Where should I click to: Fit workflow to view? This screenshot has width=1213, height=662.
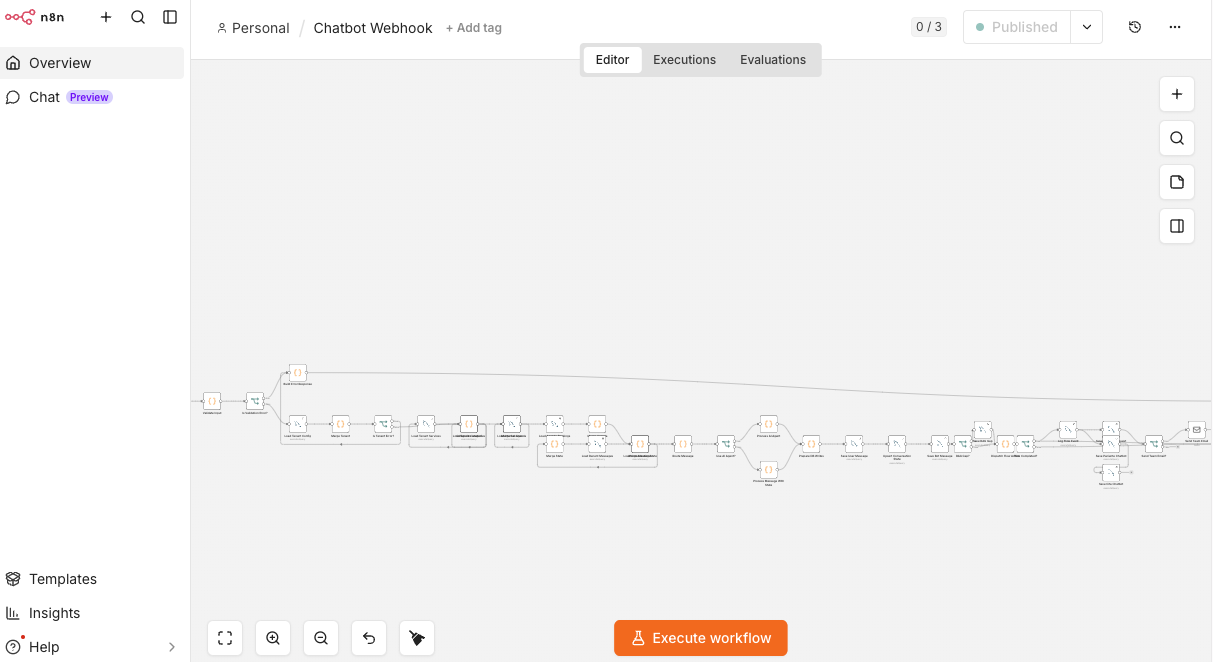[x=225, y=638]
